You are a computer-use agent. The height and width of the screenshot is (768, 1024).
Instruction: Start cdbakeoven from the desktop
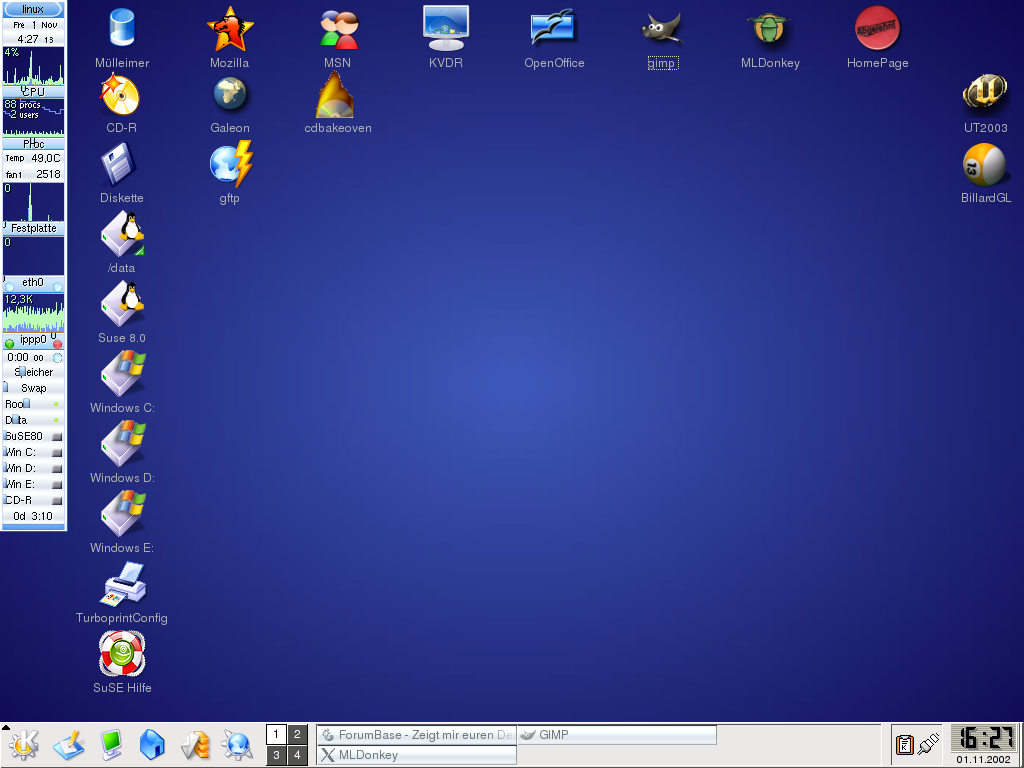coord(336,95)
